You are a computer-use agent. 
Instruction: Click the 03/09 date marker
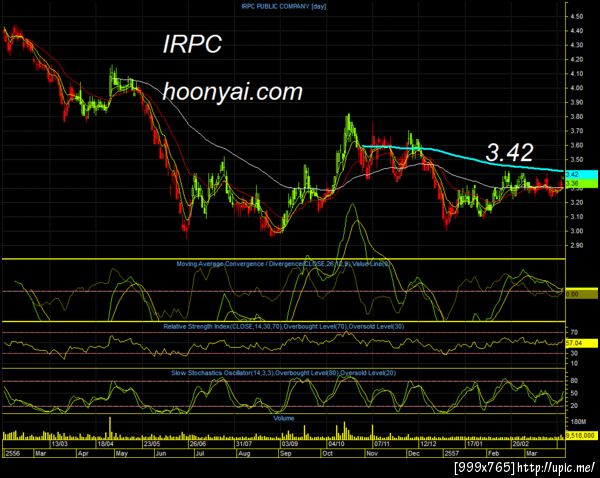pos(290,444)
